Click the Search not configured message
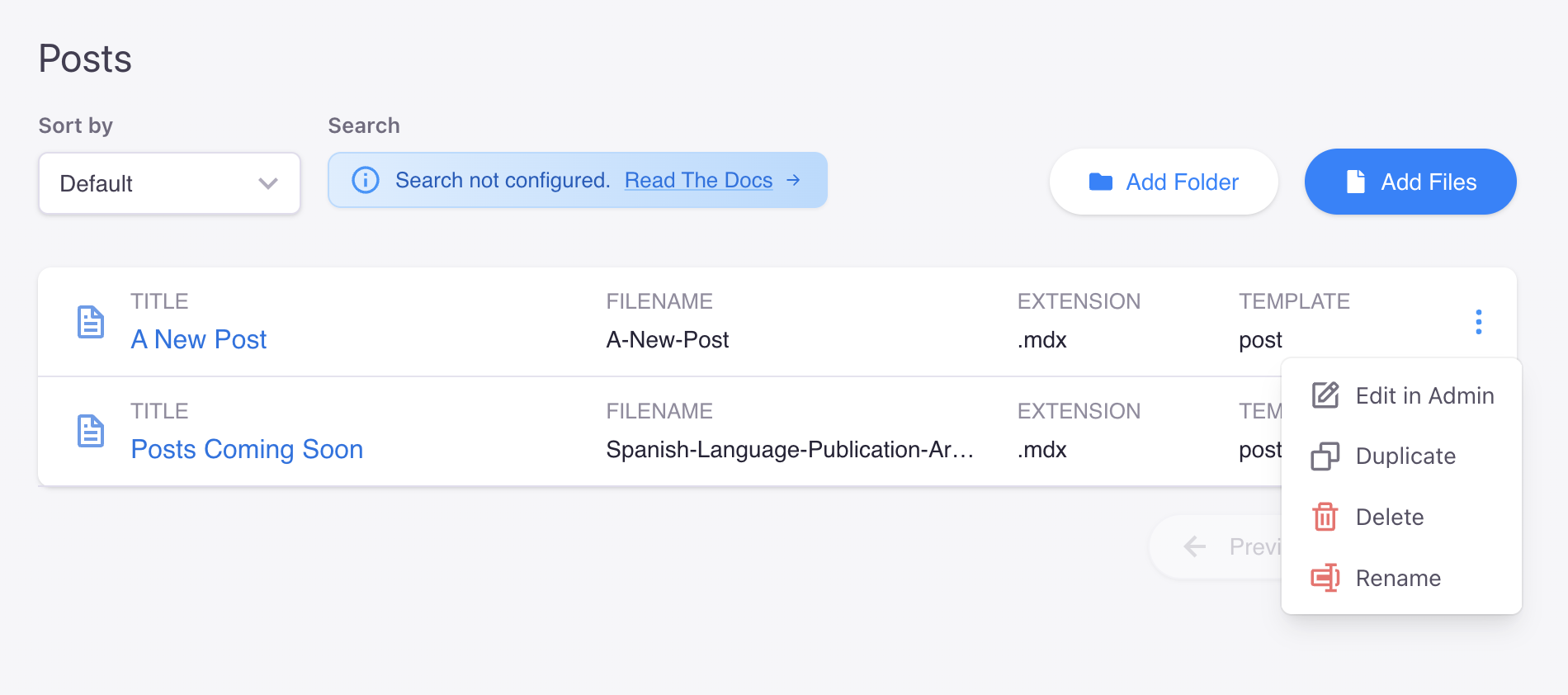This screenshot has height=695, width=1568. (x=503, y=180)
